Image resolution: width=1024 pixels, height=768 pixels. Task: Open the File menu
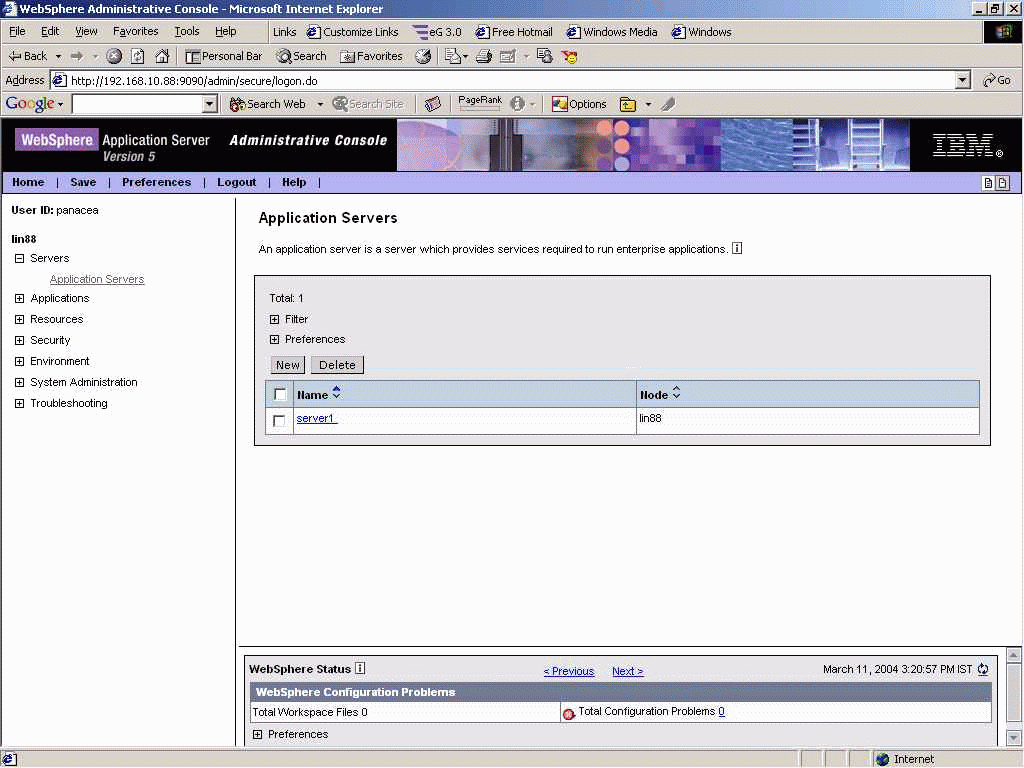point(17,31)
